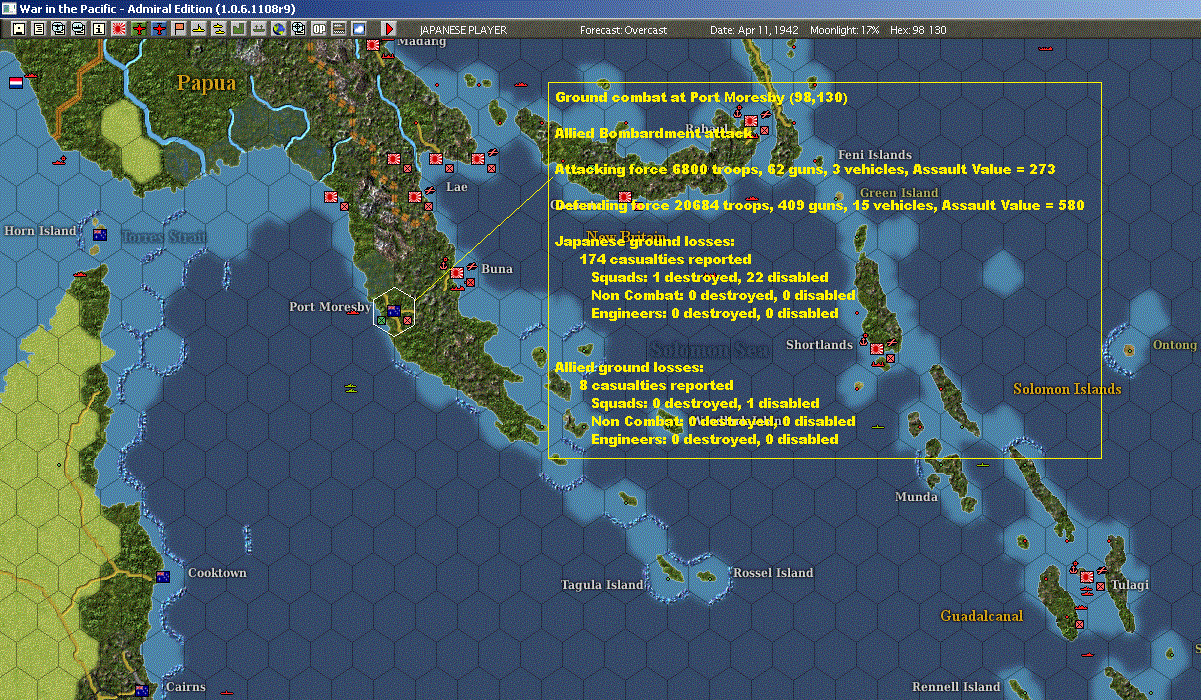
Task: Click the Tagula Island map label
Action: point(602,585)
